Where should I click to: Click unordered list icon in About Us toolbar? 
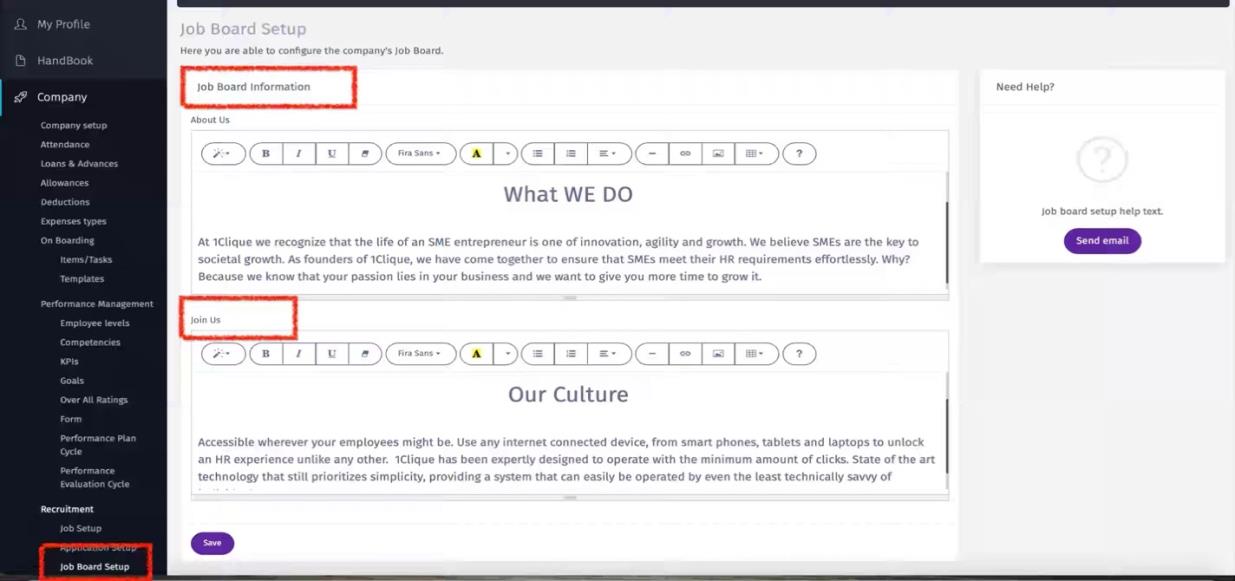pyautogui.click(x=538, y=154)
